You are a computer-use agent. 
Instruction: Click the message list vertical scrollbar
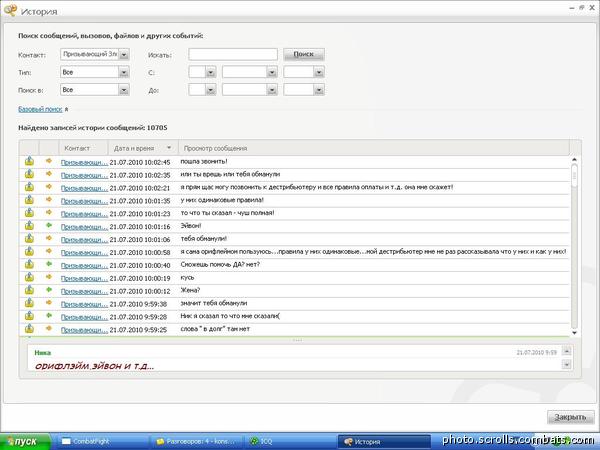click(574, 250)
